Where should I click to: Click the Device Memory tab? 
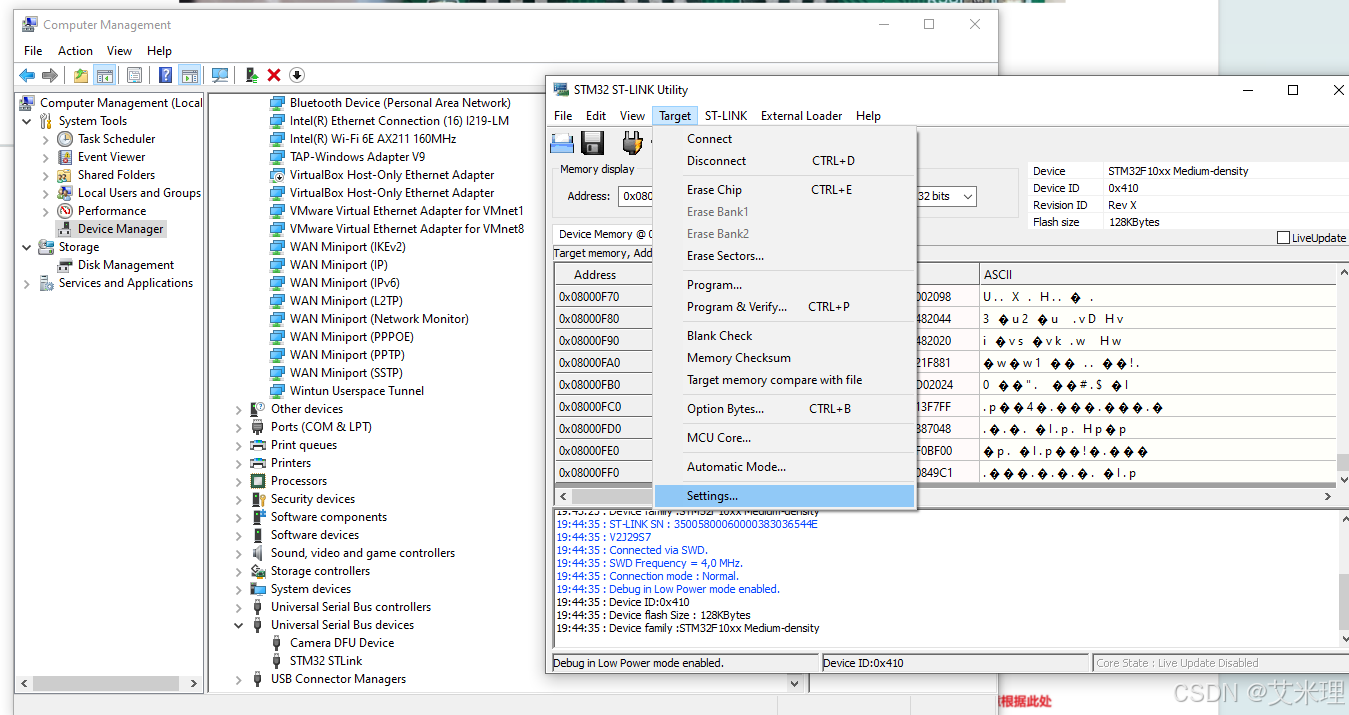click(x=602, y=234)
